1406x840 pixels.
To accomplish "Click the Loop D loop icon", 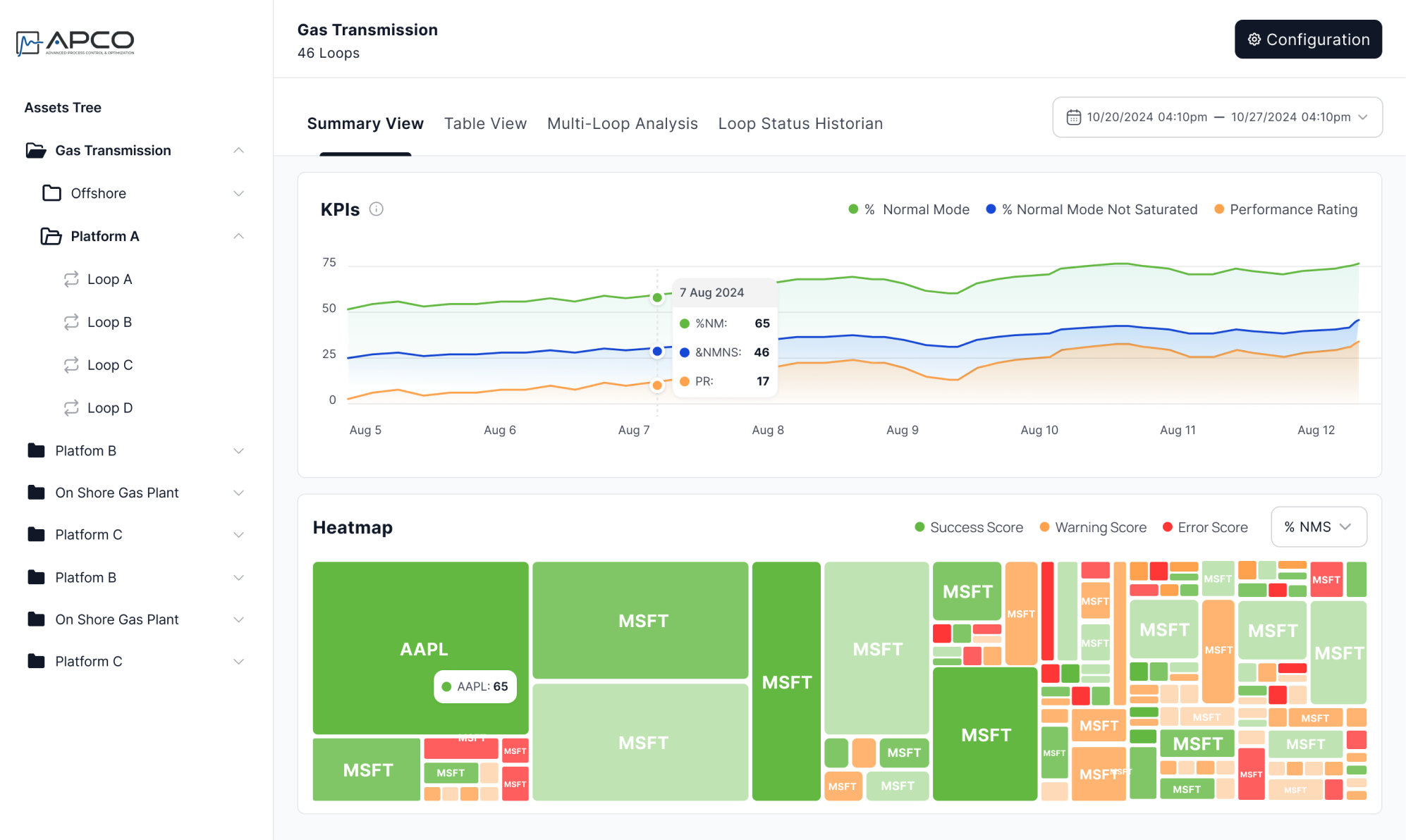I will pos(71,408).
